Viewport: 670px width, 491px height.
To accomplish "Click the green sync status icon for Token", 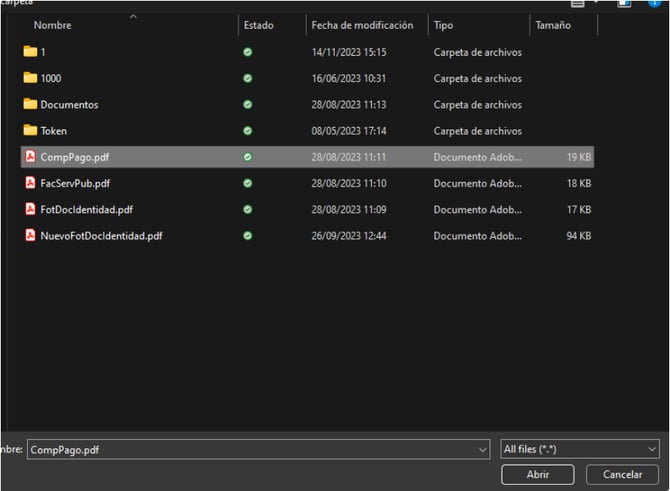I will 248,130.
